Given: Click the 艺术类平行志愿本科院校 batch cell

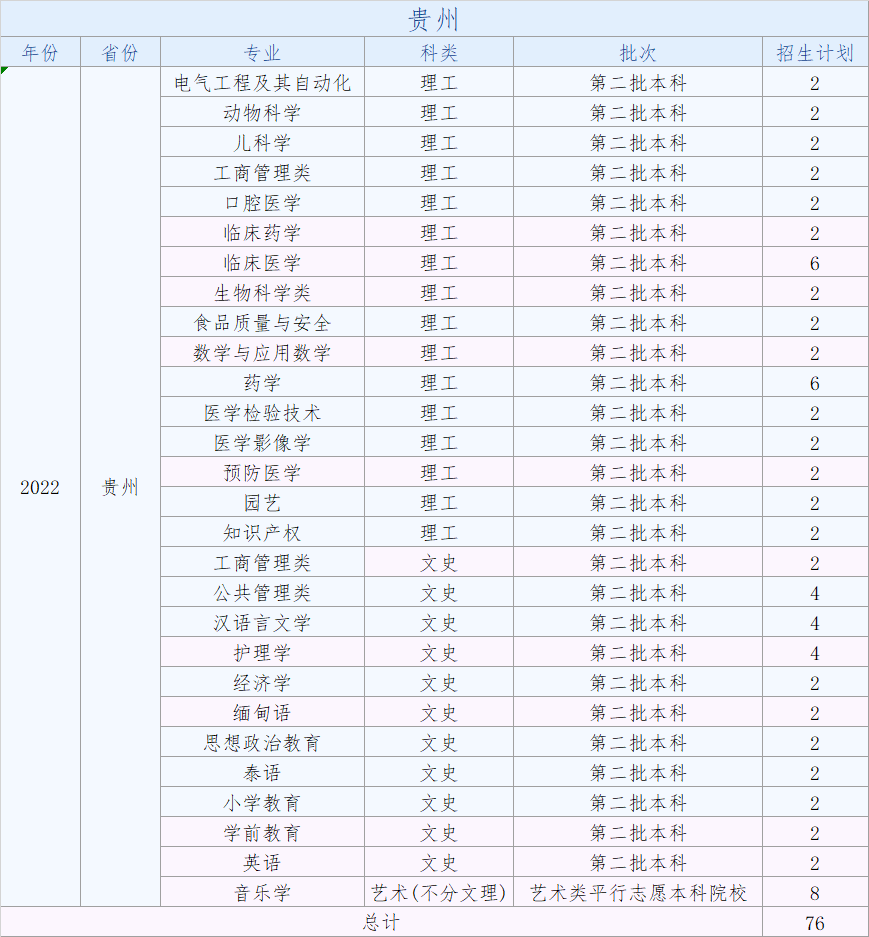Looking at the screenshot, I should tap(638, 893).
